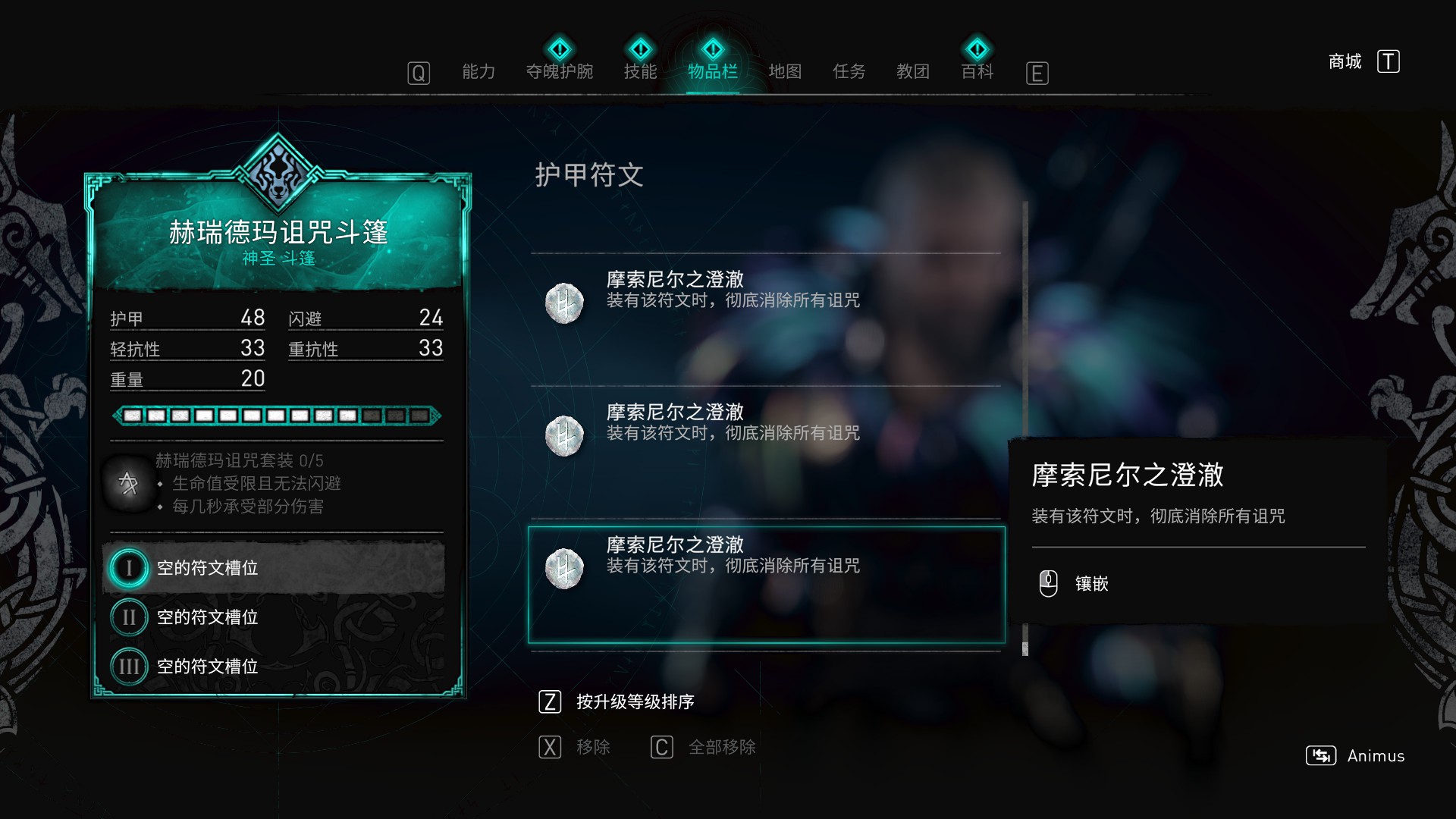The image size is (1456, 819).
Task: Click the 赫瑞德玛诅咒套装 set bonus icon
Action: 128,483
